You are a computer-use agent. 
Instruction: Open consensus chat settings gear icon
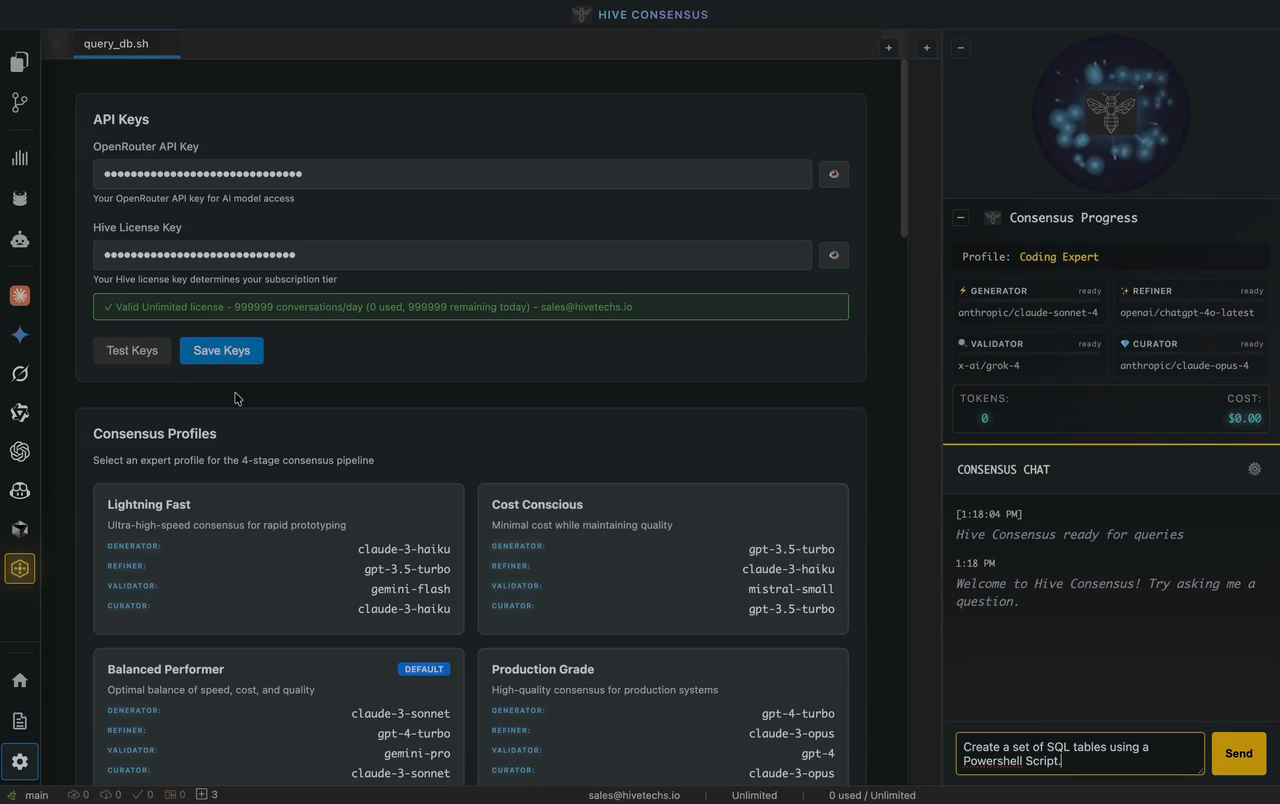pyautogui.click(x=1254, y=469)
